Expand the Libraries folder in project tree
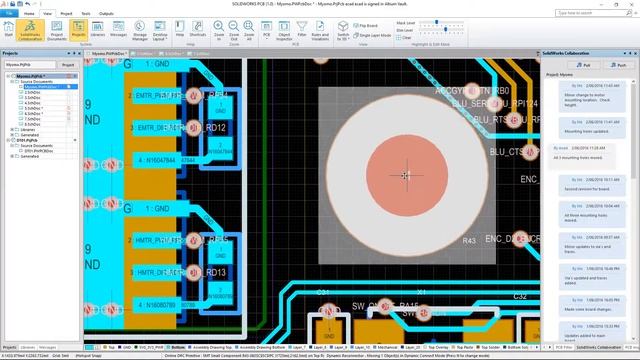 coord(12,129)
